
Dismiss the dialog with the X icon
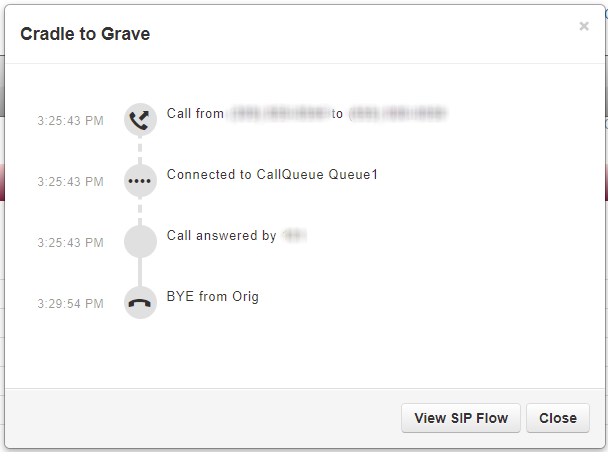point(584,26)
